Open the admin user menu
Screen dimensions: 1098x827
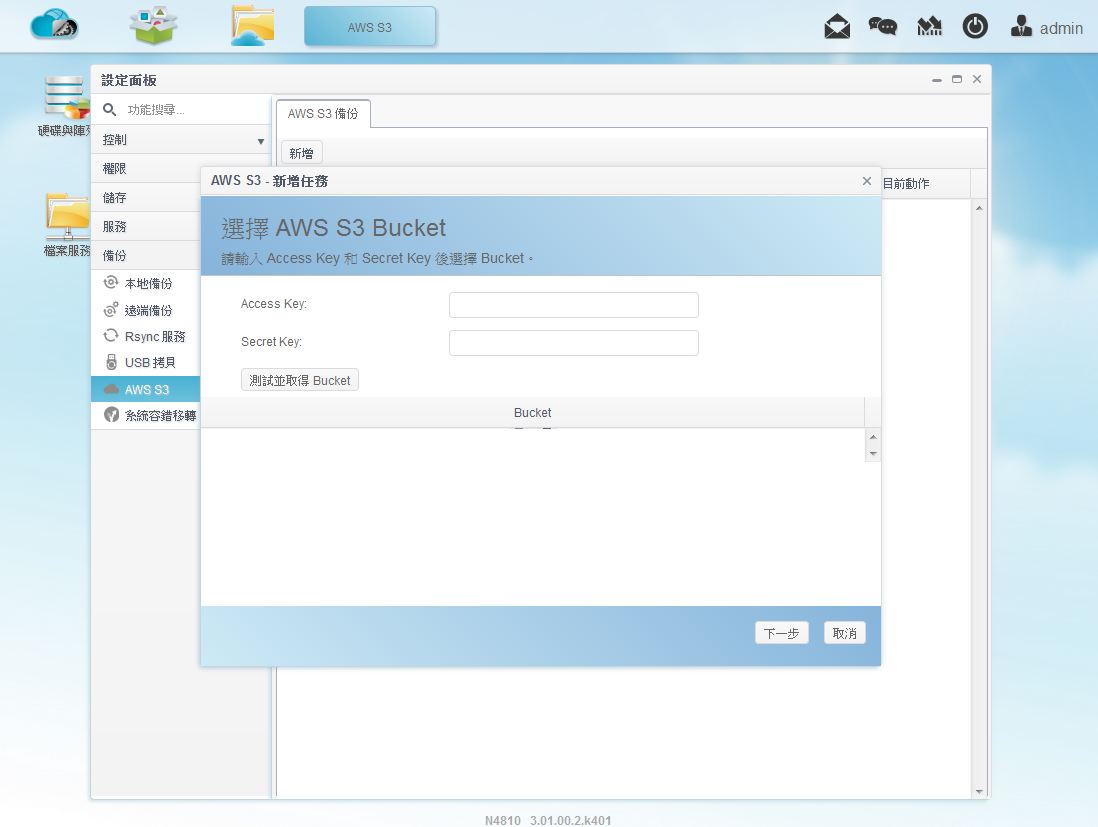point(1047,27)
